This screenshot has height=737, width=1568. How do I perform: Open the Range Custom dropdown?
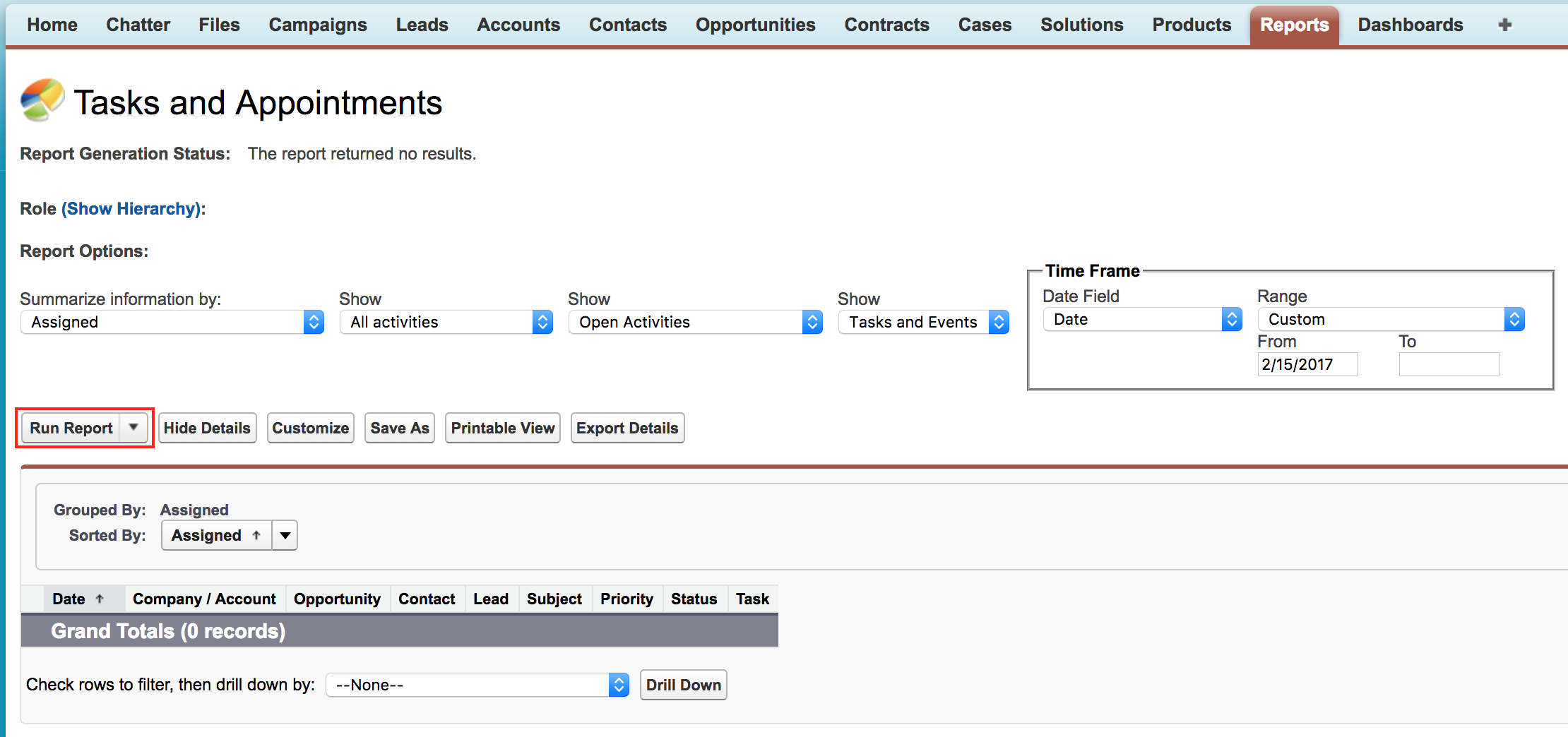[1390, 320]
